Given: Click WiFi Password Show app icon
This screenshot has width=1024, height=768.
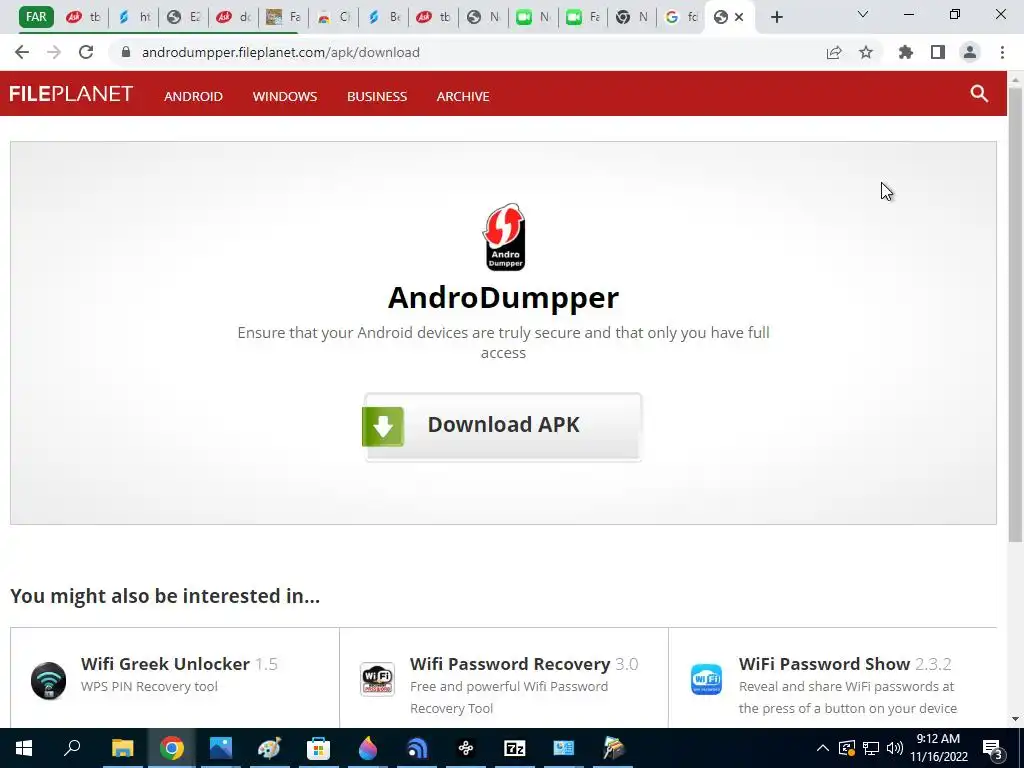Looking at the screenshot, I should (x=707, y=679).
